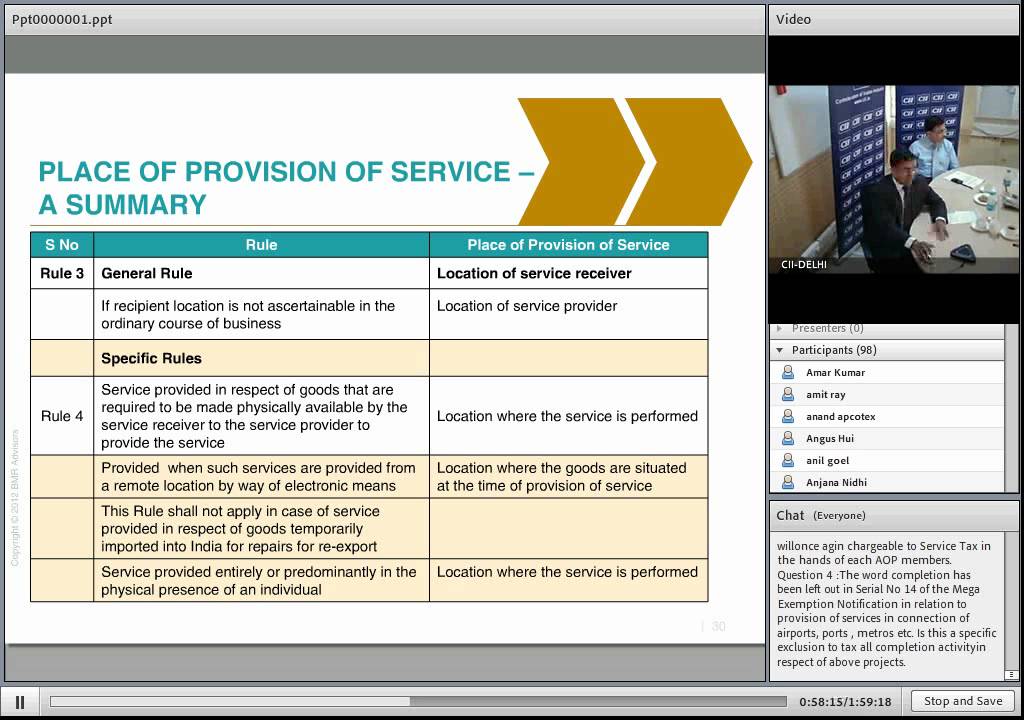The height and width of the screenshot is (720, 1024).
Task: Select participant name Amar Kumar
Action: (x=835, y=372)
